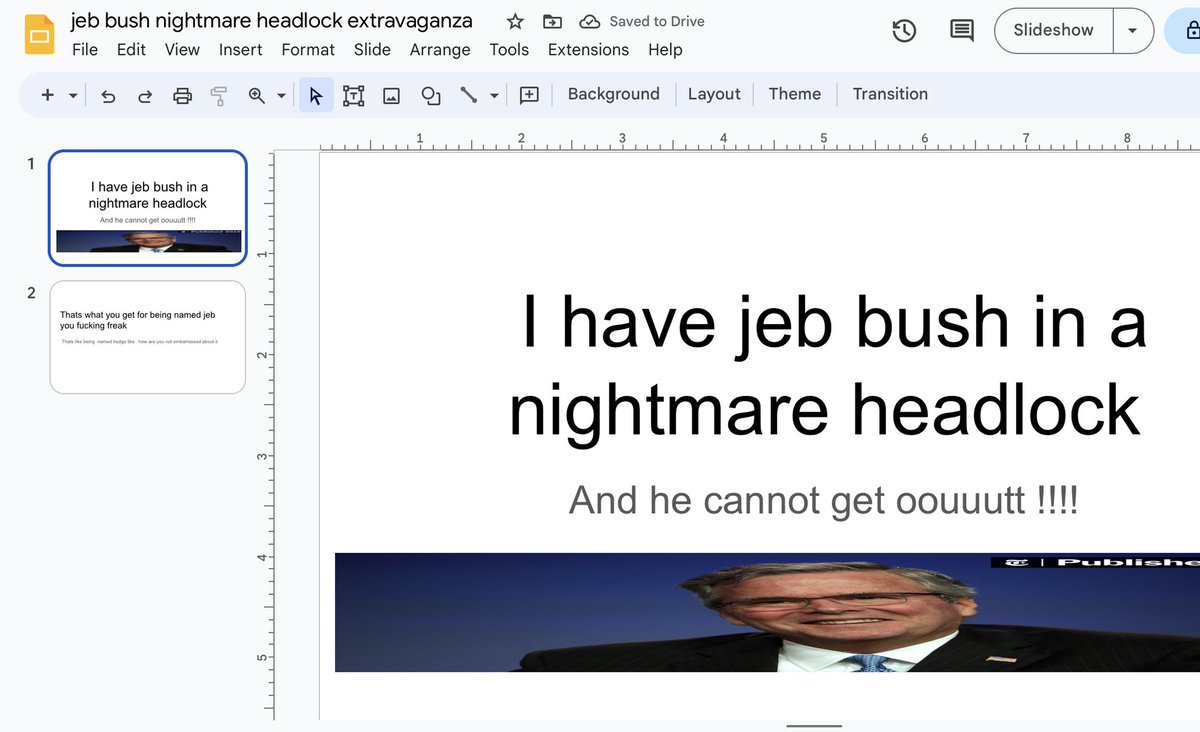Open comment history via the comments icon
The height and width of the screenshot is (732, 1200).
click(961, 30)
